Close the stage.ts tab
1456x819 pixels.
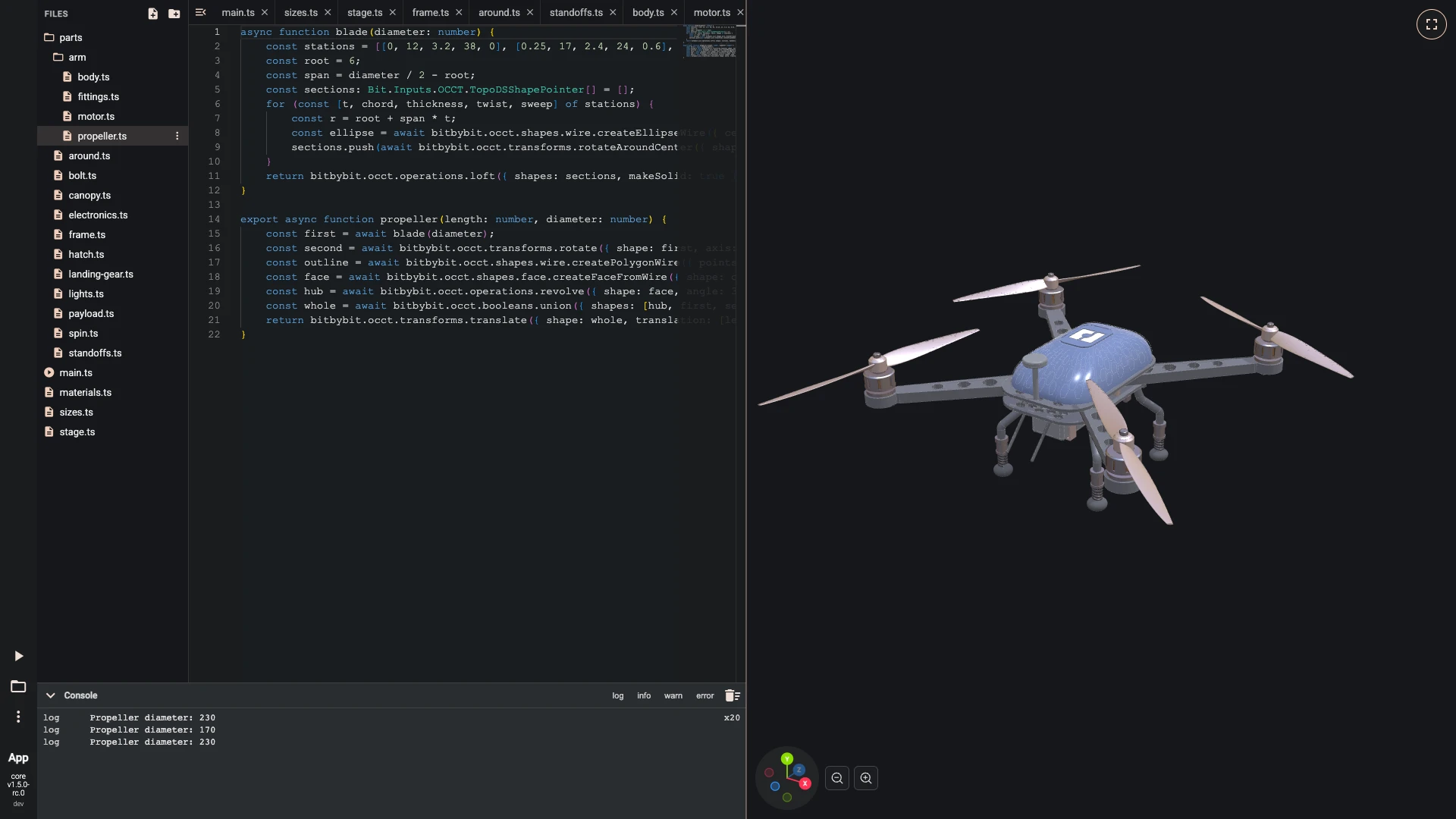392,12
